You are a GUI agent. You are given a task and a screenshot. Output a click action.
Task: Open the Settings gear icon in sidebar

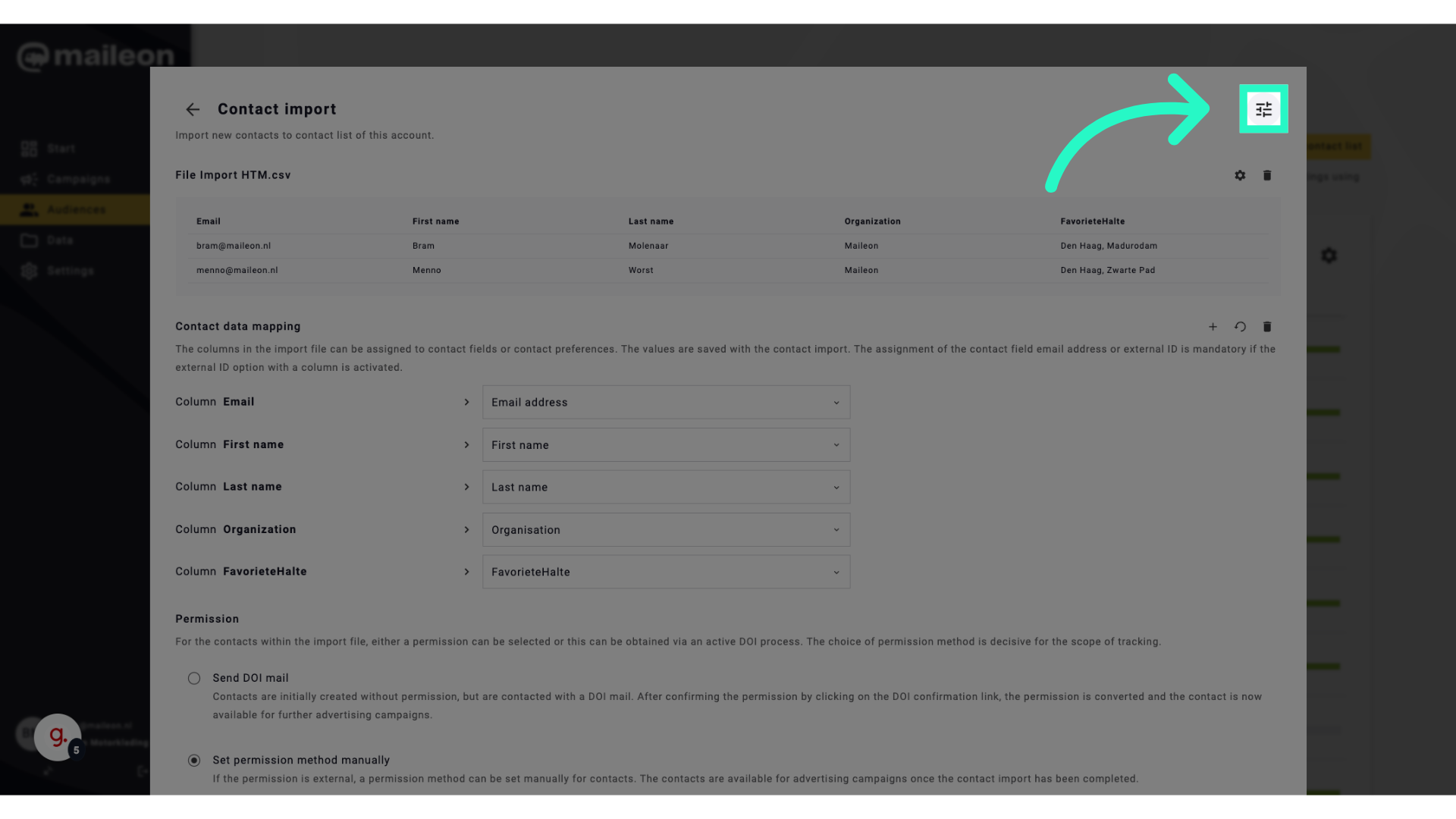[x=29, y=271]
